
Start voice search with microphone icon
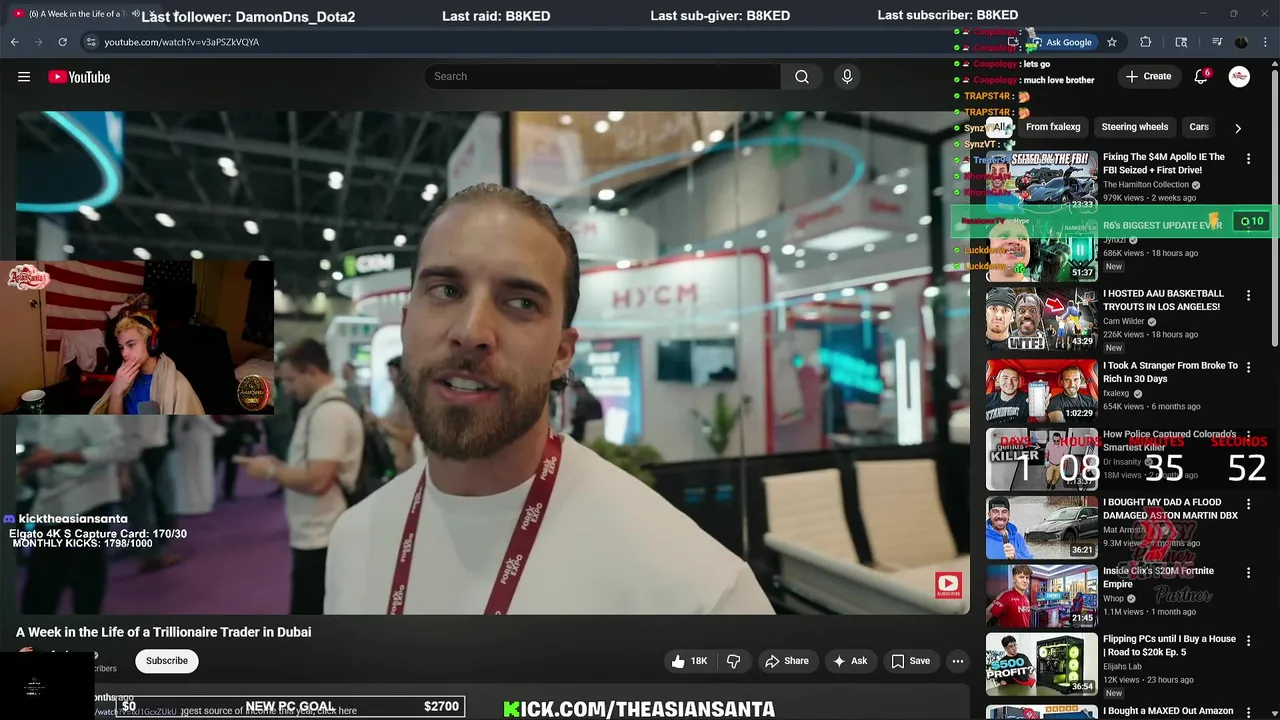coord(847,77)
